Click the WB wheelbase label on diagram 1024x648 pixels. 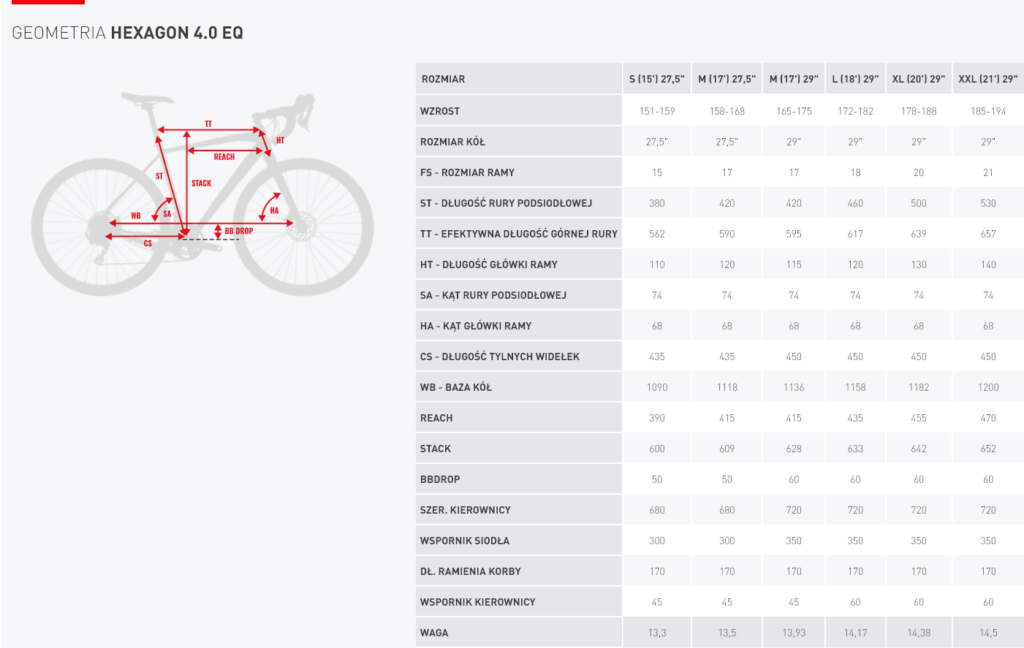click(135, 216)
